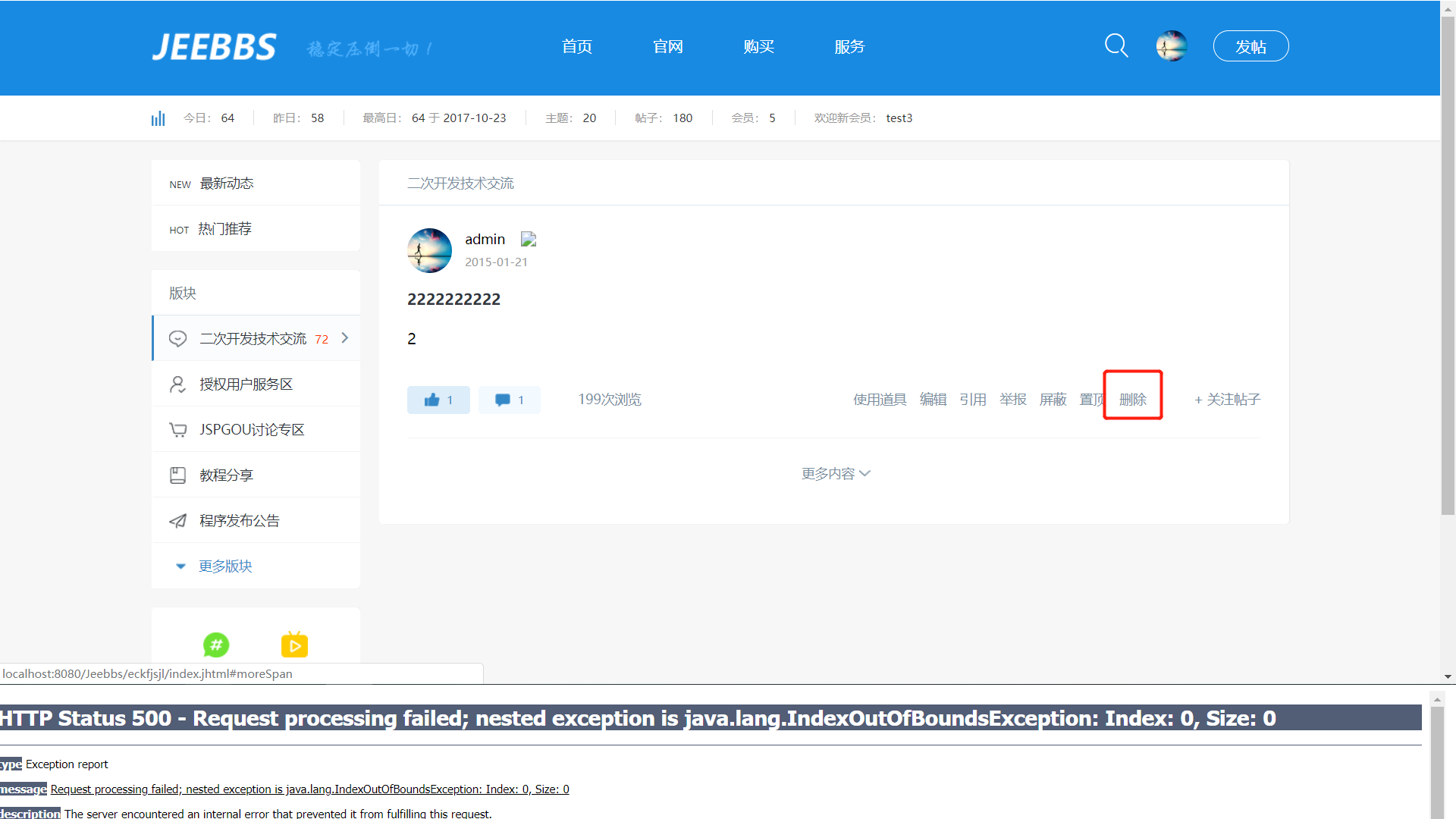1456x819 pixels.
Task: Select 教程分享 forum section
Action: pyautogui.click(x=226, y=475)
